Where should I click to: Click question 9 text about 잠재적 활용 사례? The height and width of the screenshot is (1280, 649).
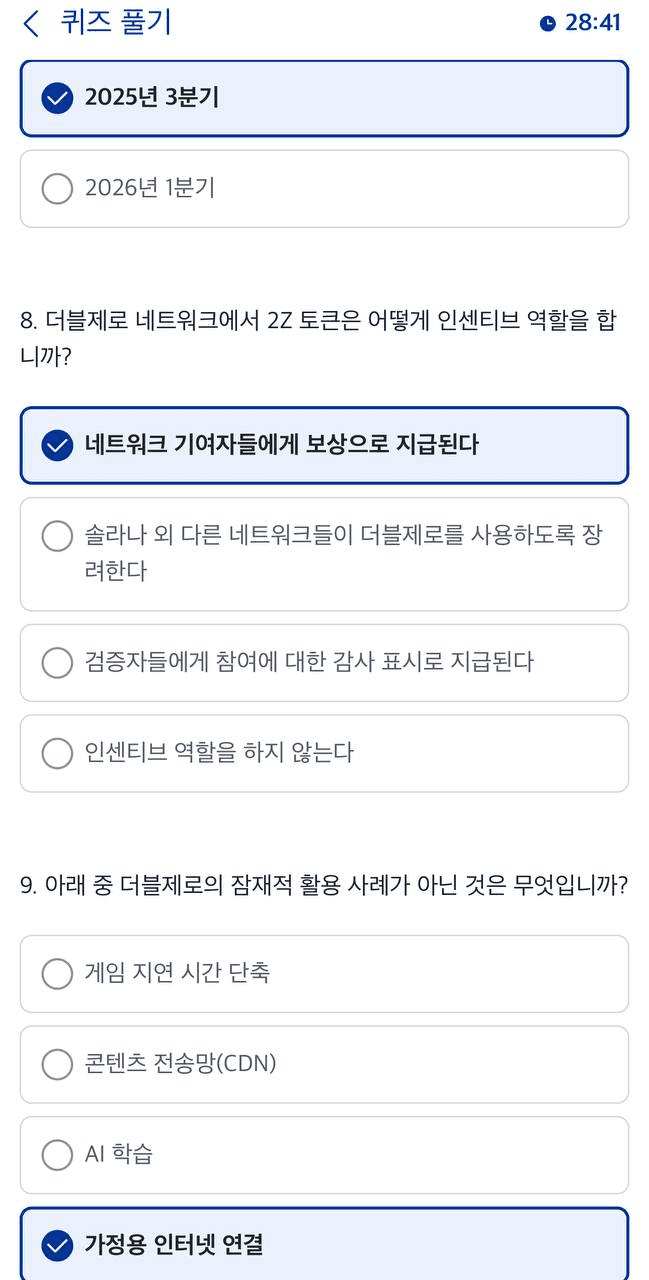click(324, 886)
